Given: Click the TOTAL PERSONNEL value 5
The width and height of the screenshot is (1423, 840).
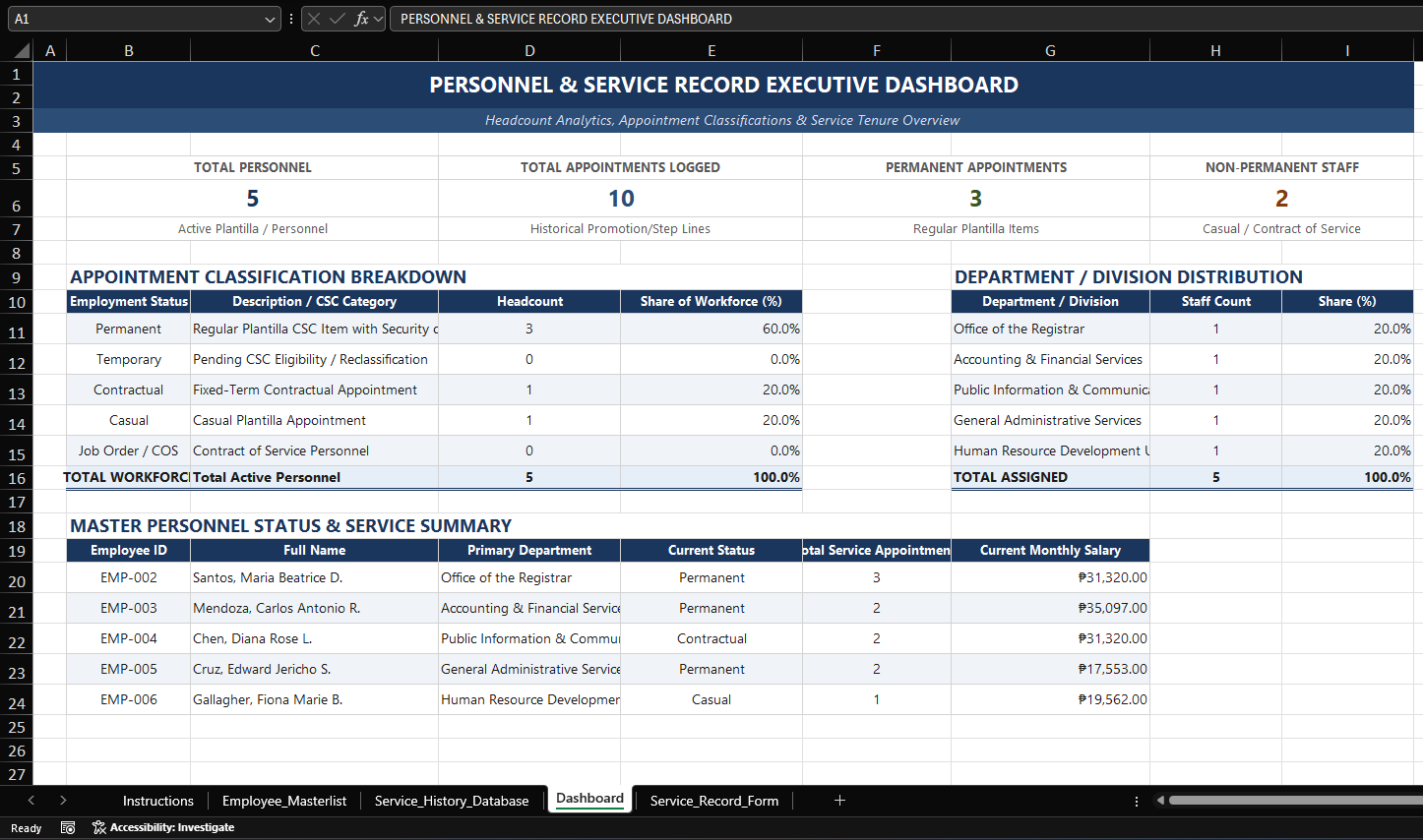Looking at the screenshot, I should click(x=253, y=199).
